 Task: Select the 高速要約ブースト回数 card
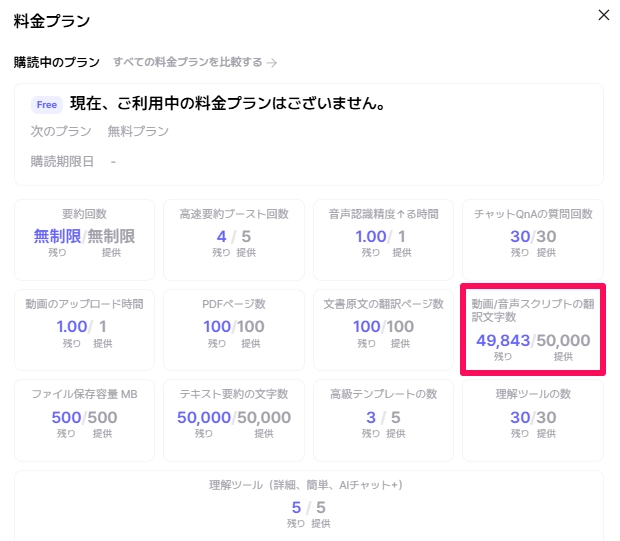[x=233, y=239]
